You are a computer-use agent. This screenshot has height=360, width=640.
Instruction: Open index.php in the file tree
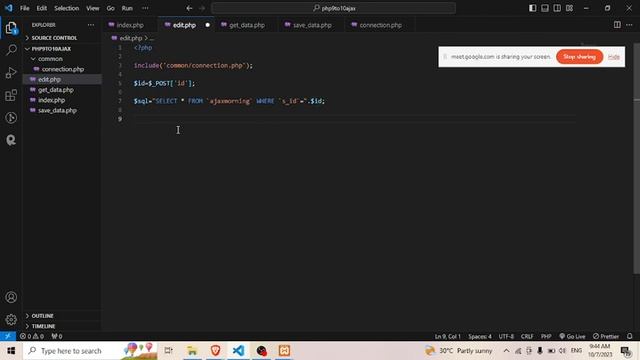click(51, 100)
